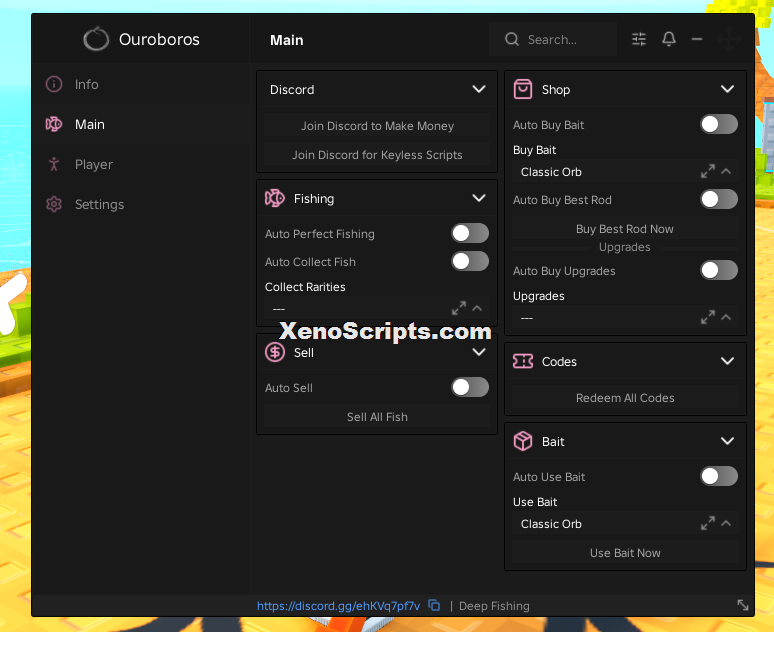The height and width of the screenshot is (662, 774).
Task: Click the move window arrows icon
Action: [728, 39]
